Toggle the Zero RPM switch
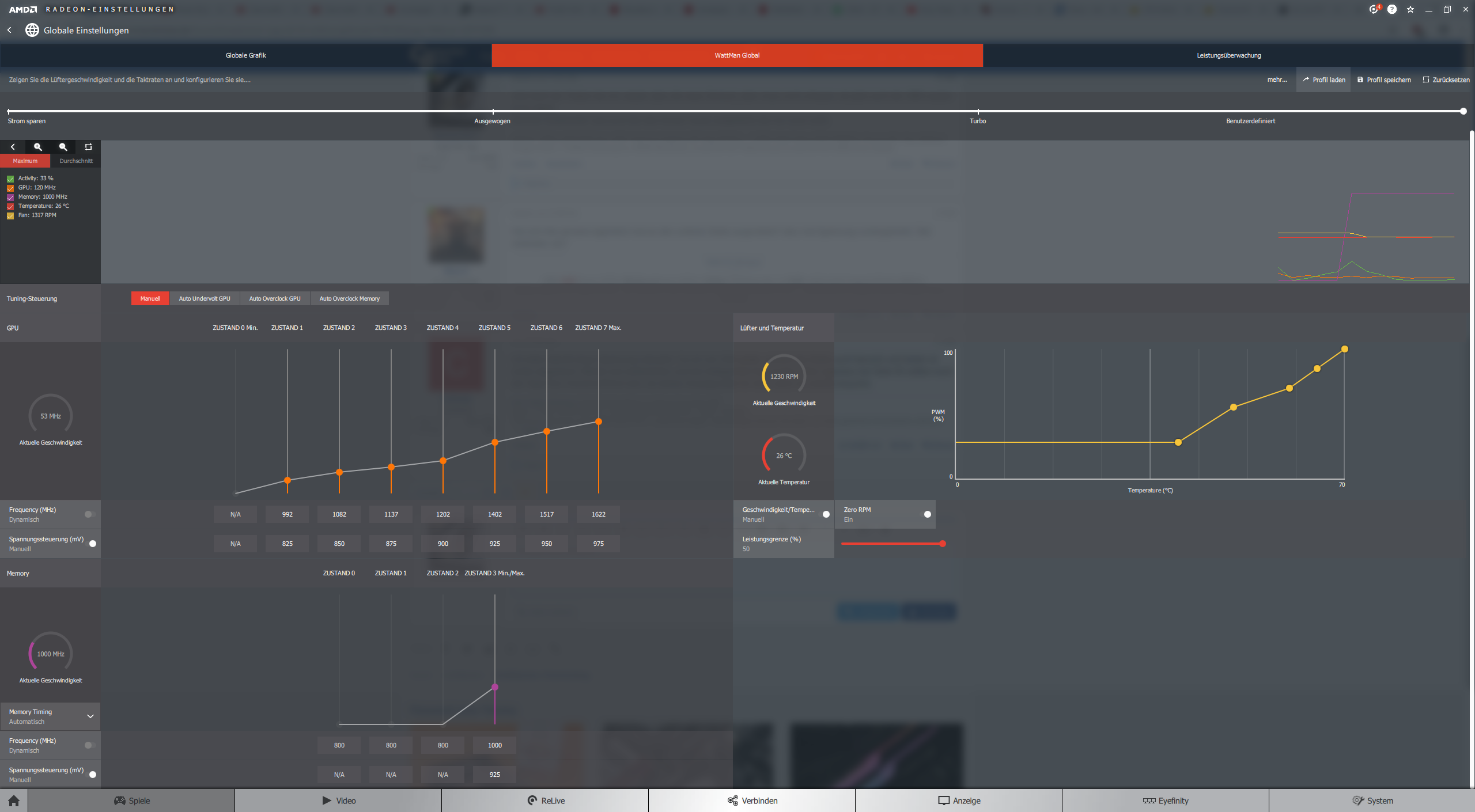The height and width of the screenshot is (812, 1475). [x=926, y=514]
